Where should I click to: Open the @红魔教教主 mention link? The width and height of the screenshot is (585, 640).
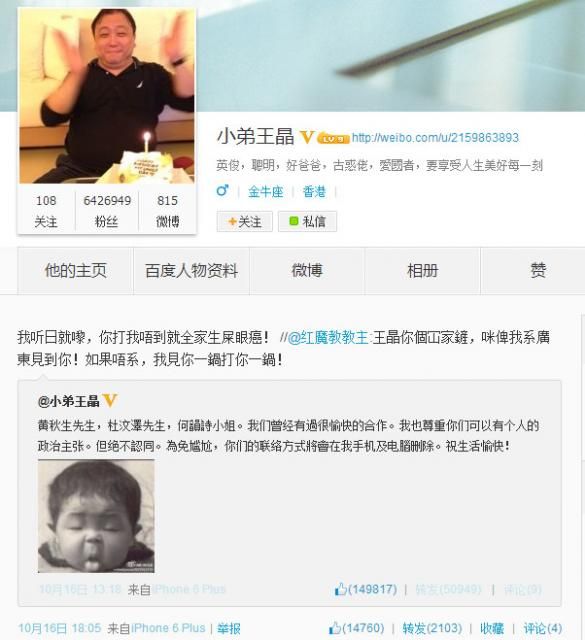328,338
